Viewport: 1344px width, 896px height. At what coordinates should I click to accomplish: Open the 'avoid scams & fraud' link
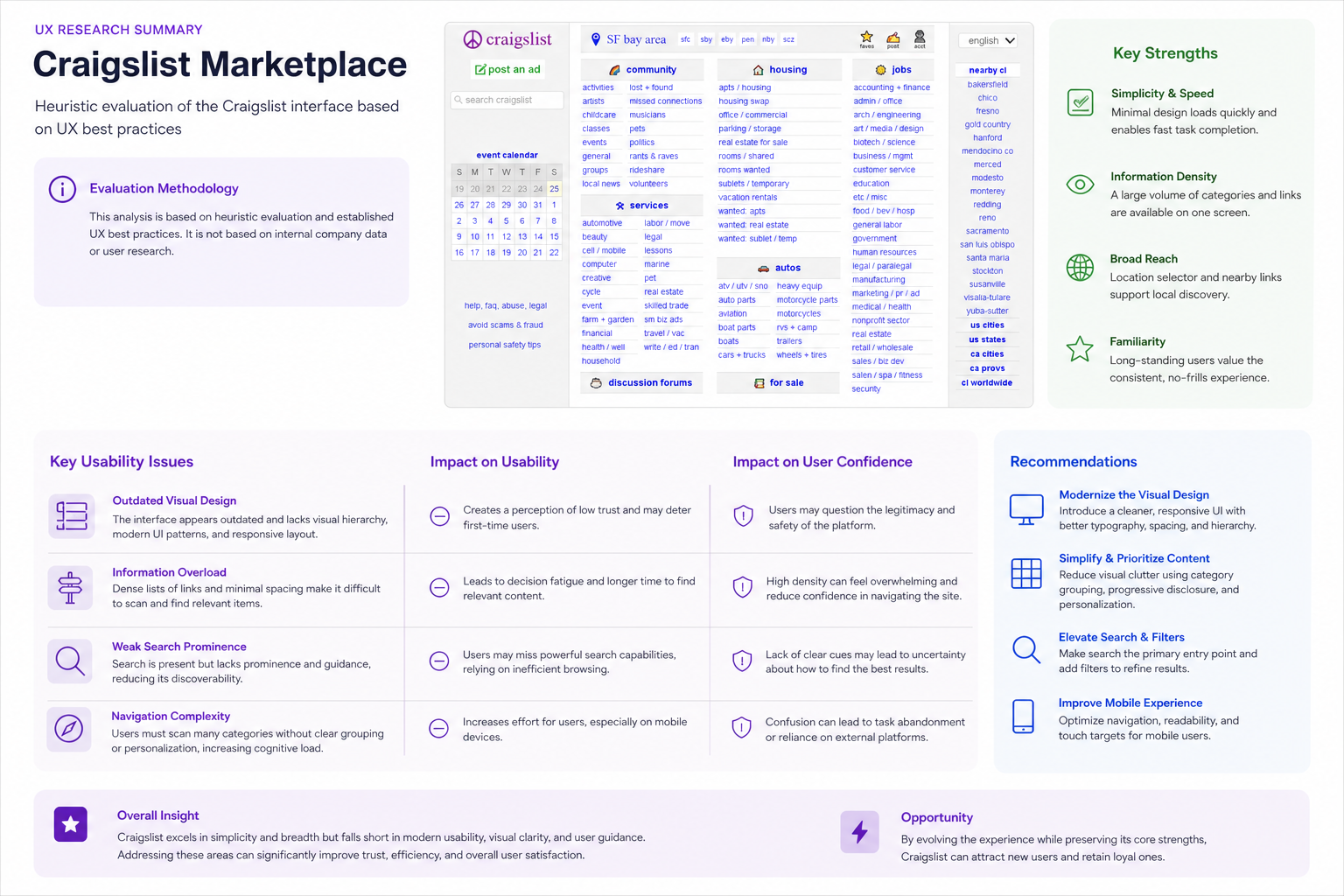tap(506, 325)
